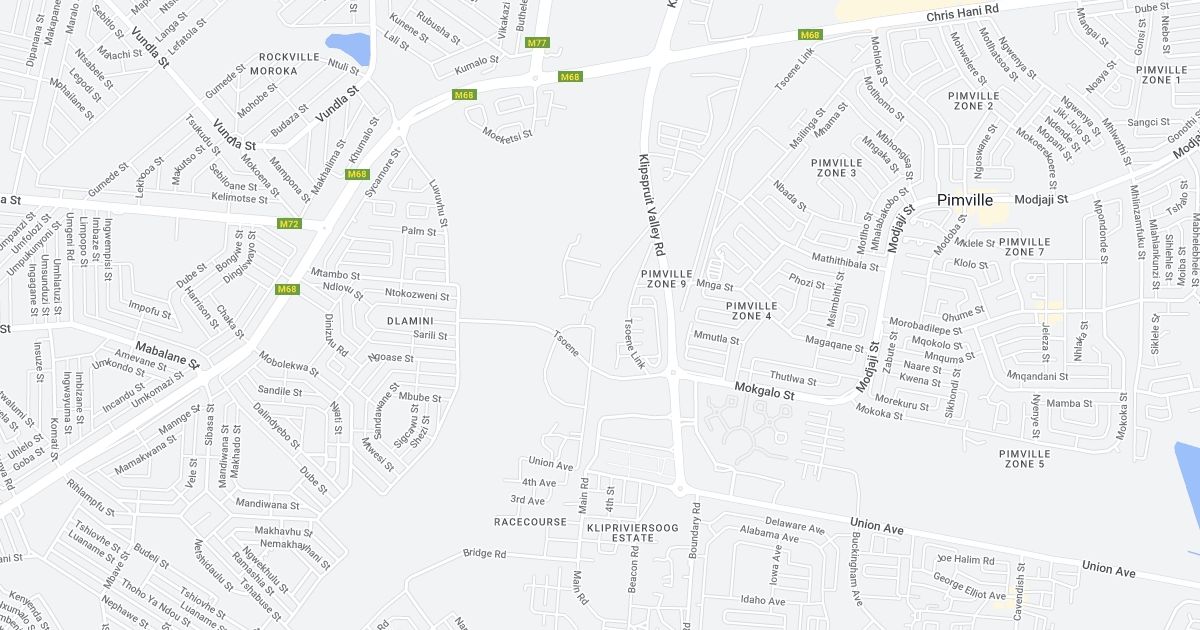Image resolution: width=1200 pixels, height=630 pixels.
Task: Click the M68 shield above Moeketsi St label
Action: tap(464, 95)
